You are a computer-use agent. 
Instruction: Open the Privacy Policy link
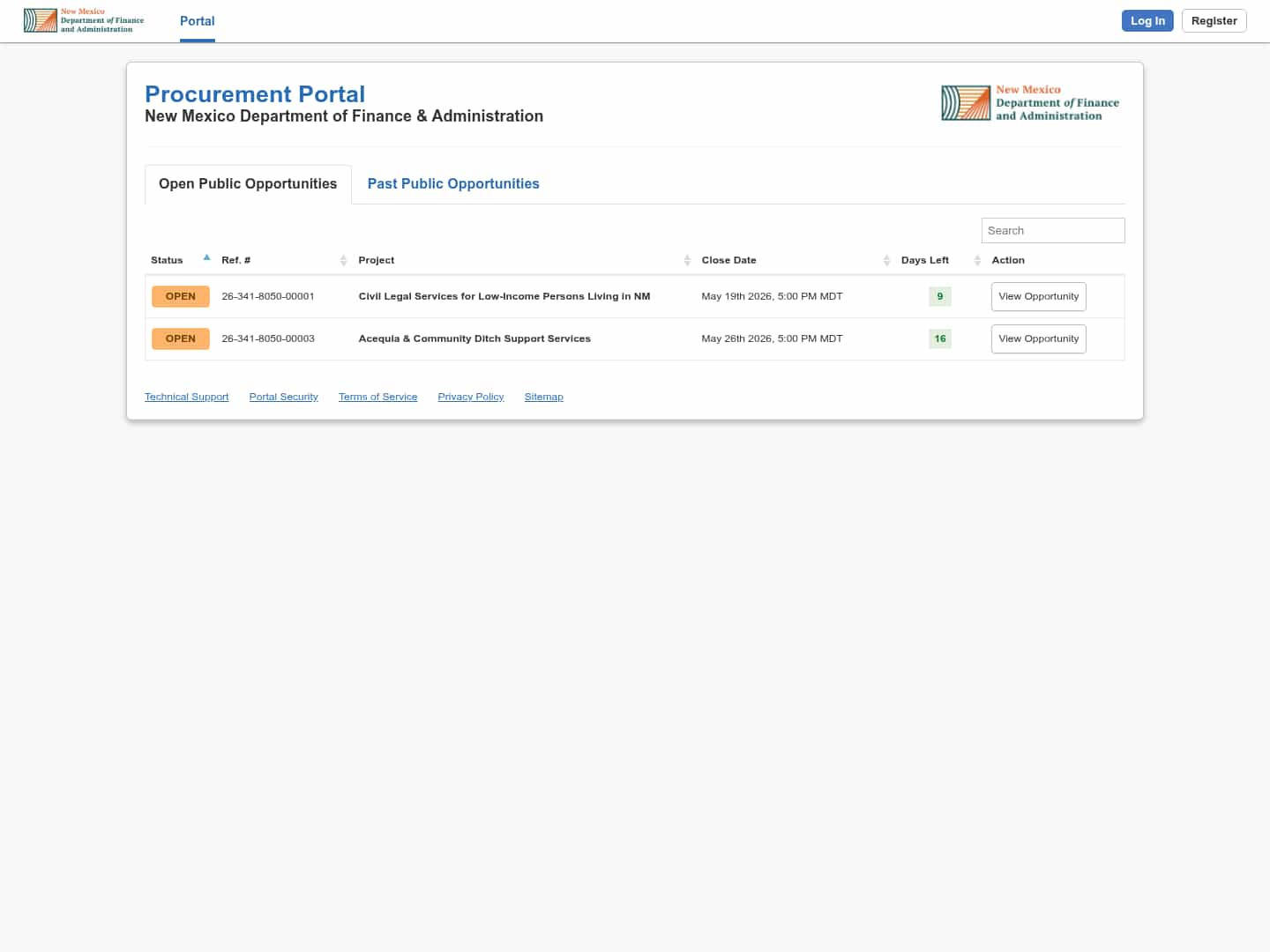(x=471, y=398)
